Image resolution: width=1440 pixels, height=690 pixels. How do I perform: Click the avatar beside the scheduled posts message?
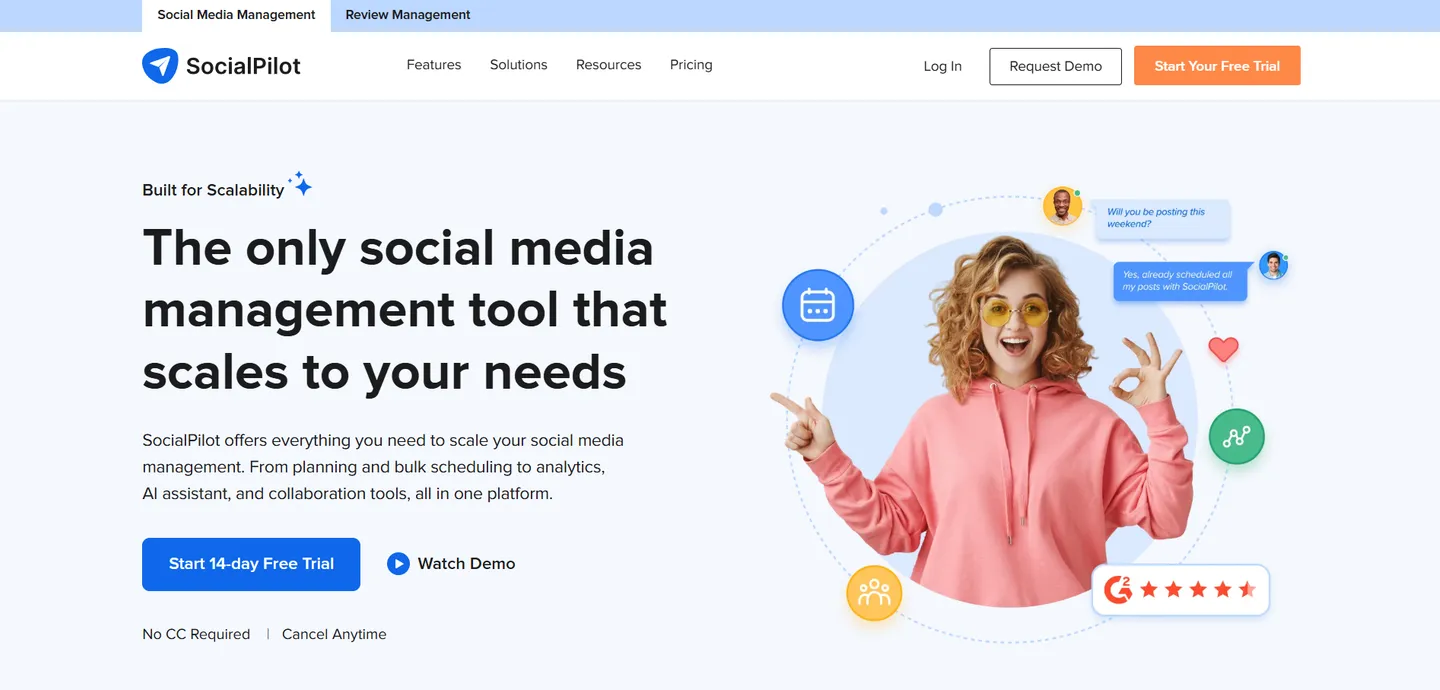point(1273,265)
